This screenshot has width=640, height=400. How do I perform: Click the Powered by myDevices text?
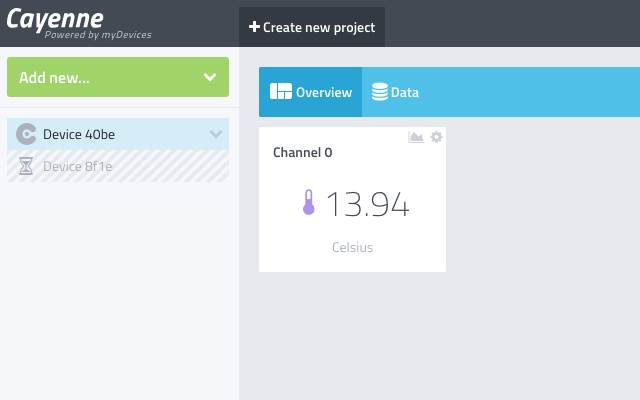pyautogui.click(x=98, y=35)
